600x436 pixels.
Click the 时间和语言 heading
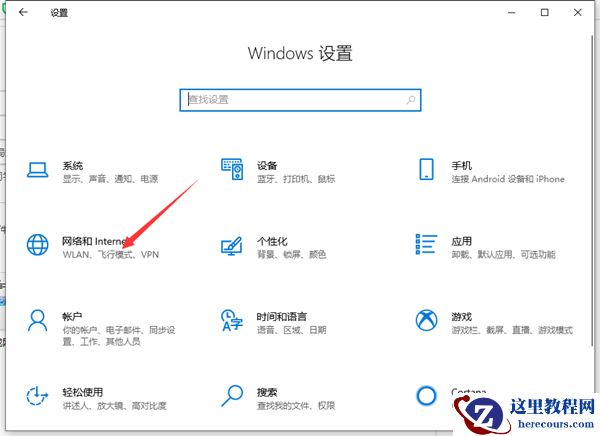coord(282,317)
